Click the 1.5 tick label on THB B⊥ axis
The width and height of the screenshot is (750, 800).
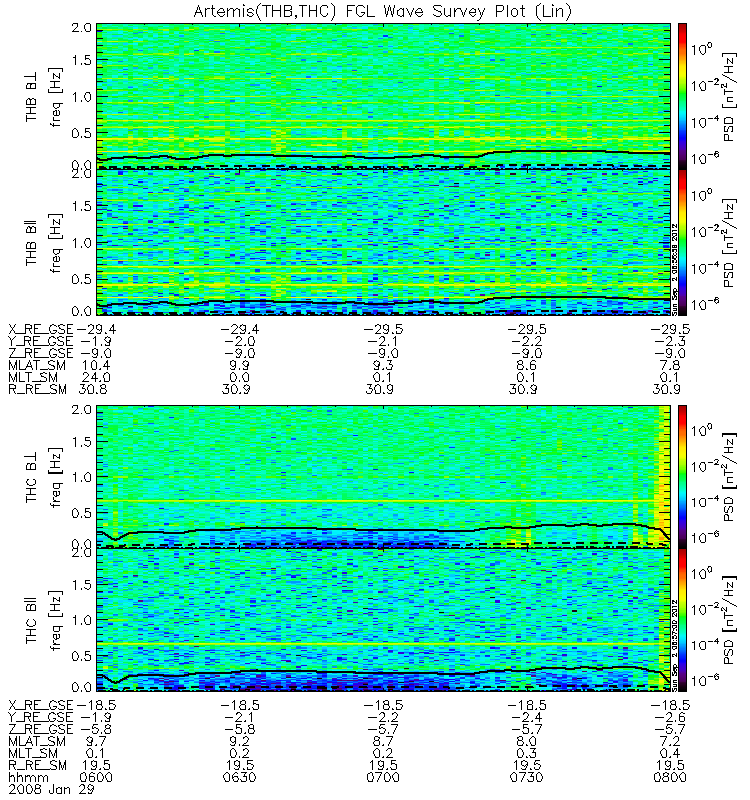(82, 60)
